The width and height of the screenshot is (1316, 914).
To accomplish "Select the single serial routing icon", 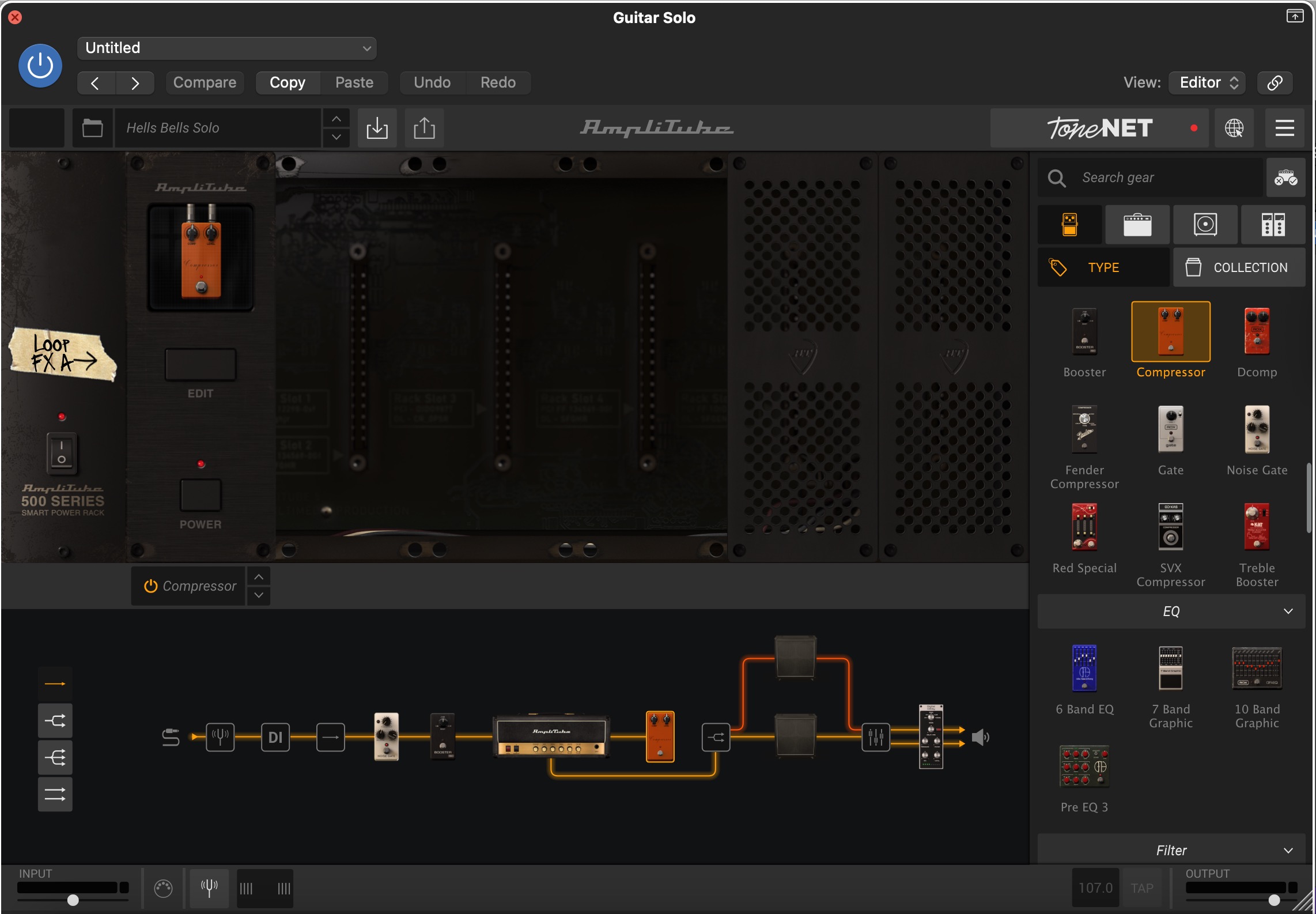I will click(x=55, y=684).
